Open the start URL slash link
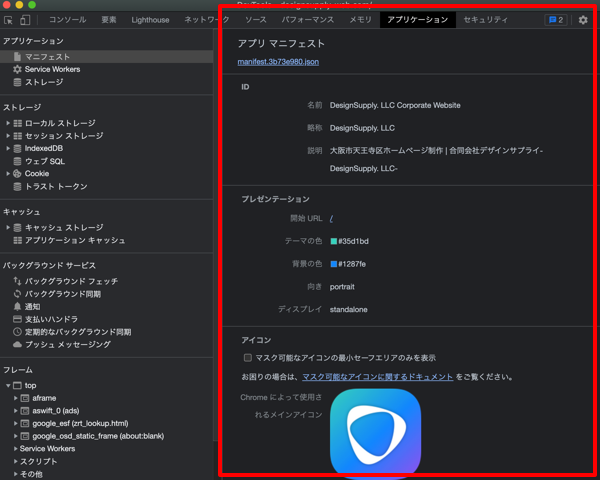 pyautogui.click(x=331, y=219)
